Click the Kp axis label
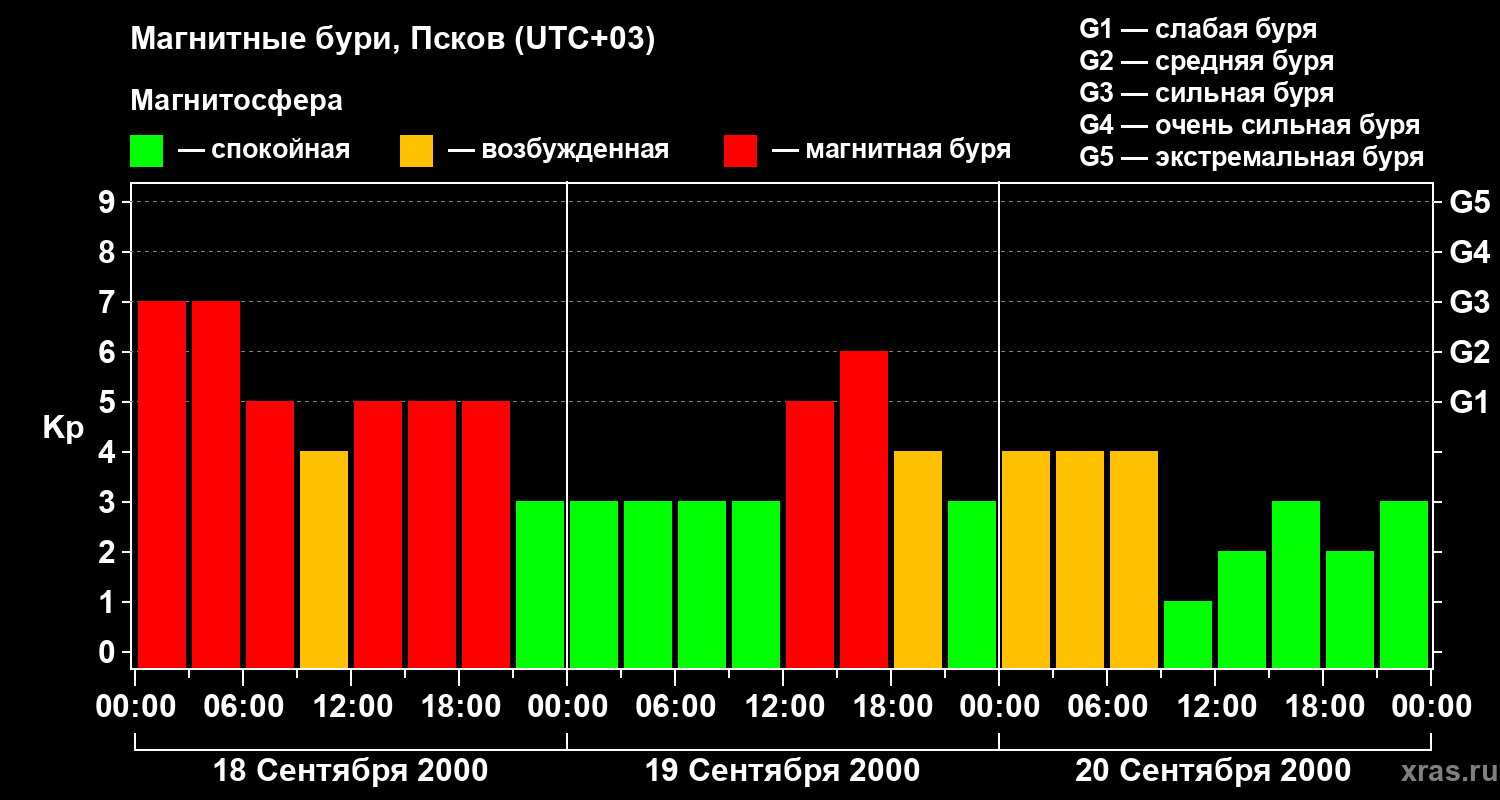 point(64,428)
